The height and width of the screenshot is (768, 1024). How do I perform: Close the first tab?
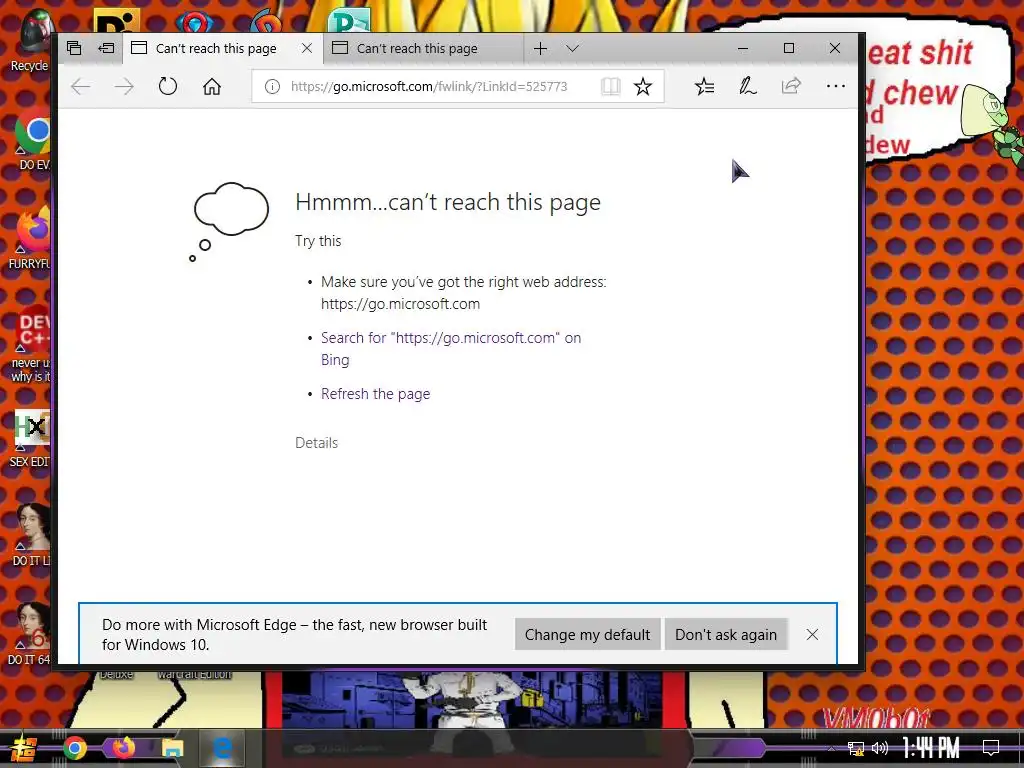(x=307, y=48)
